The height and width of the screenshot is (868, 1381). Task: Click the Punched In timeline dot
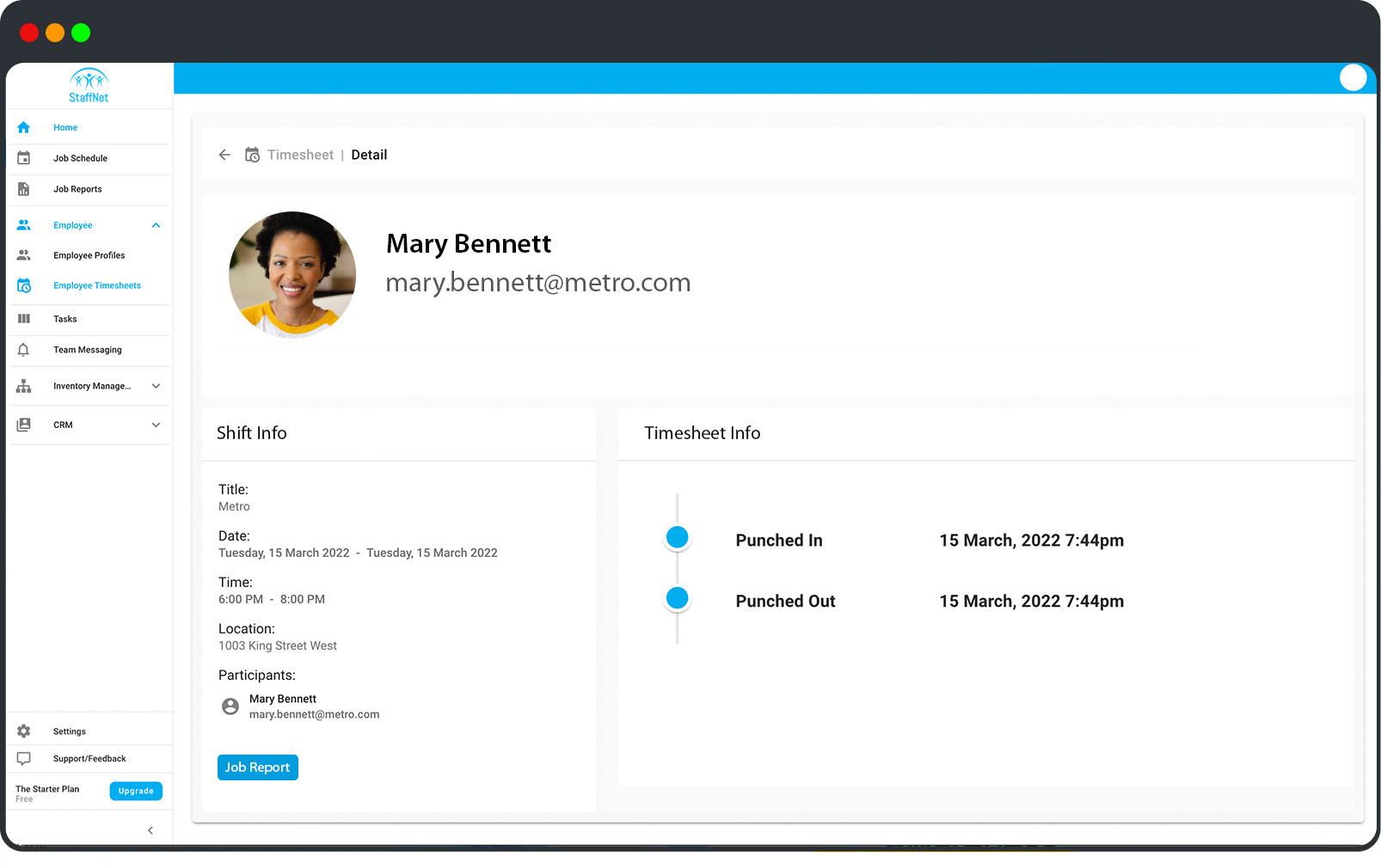pos(678,537)
